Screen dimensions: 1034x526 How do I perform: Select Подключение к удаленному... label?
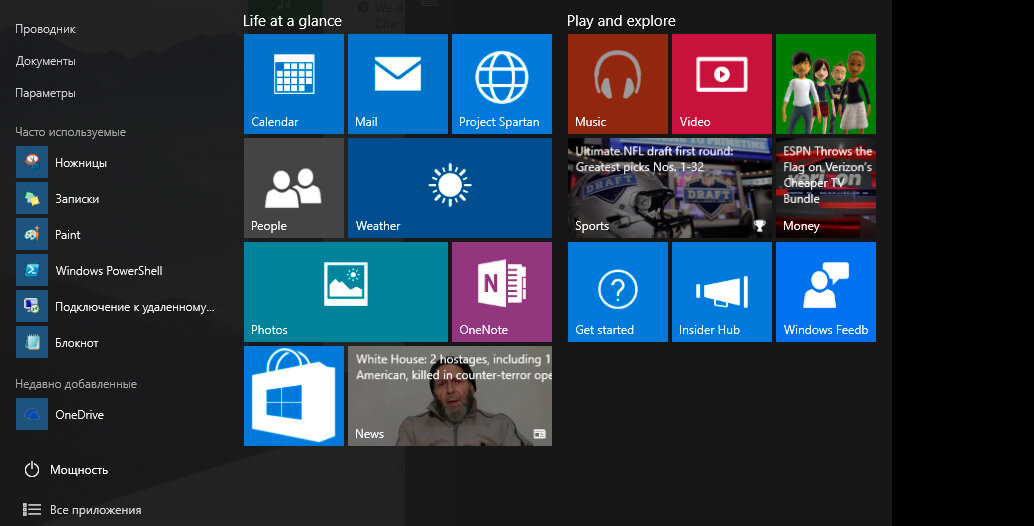pyautogui.click(x=135, y=307)
